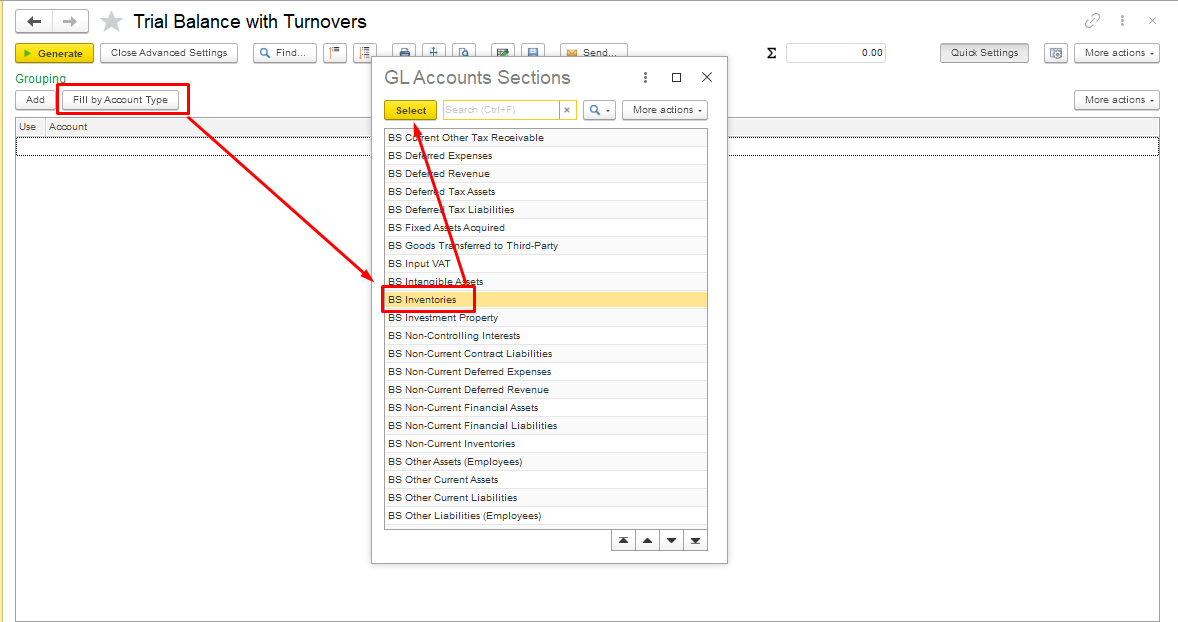Click the back arrow navigation button

(x=34, y=21)
